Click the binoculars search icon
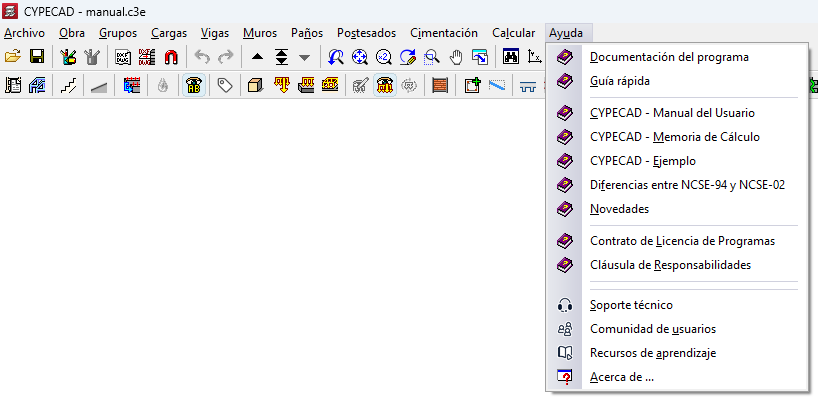Screen dimensions: 818x400 click(x=510, y=57)
